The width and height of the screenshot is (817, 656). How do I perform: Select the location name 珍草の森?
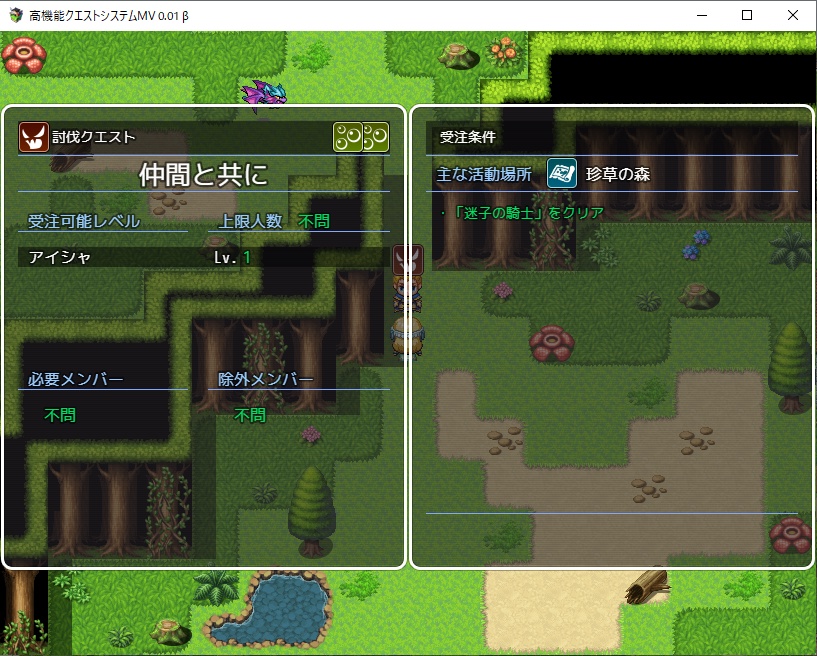tap(618, 174)
